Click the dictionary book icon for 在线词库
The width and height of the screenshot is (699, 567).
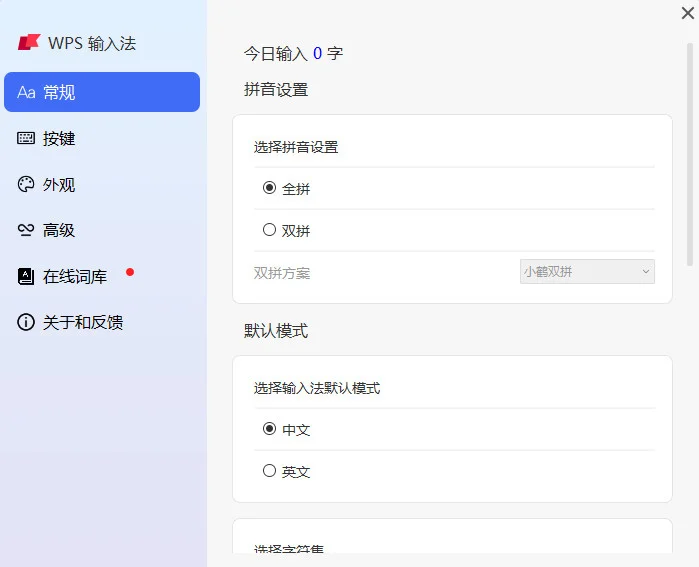click(26, 276)
